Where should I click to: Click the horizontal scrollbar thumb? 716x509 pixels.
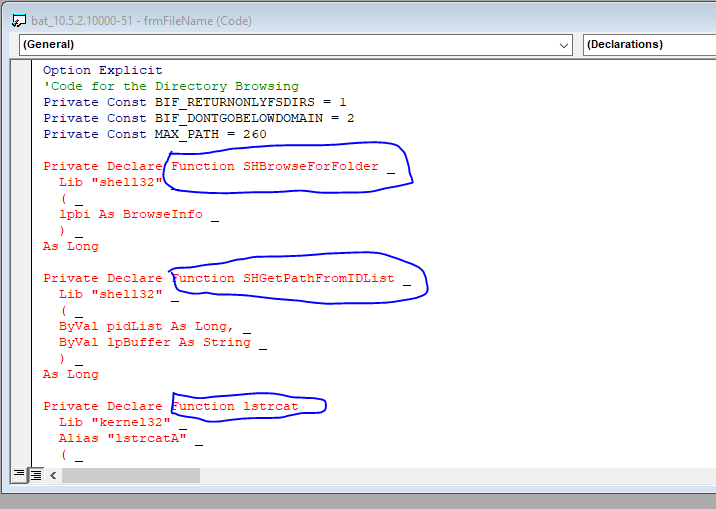(131, 475)
